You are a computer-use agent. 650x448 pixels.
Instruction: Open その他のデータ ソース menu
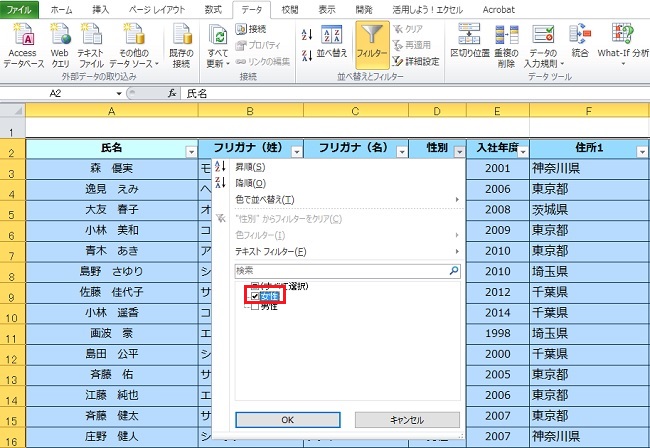coord(134,45)
